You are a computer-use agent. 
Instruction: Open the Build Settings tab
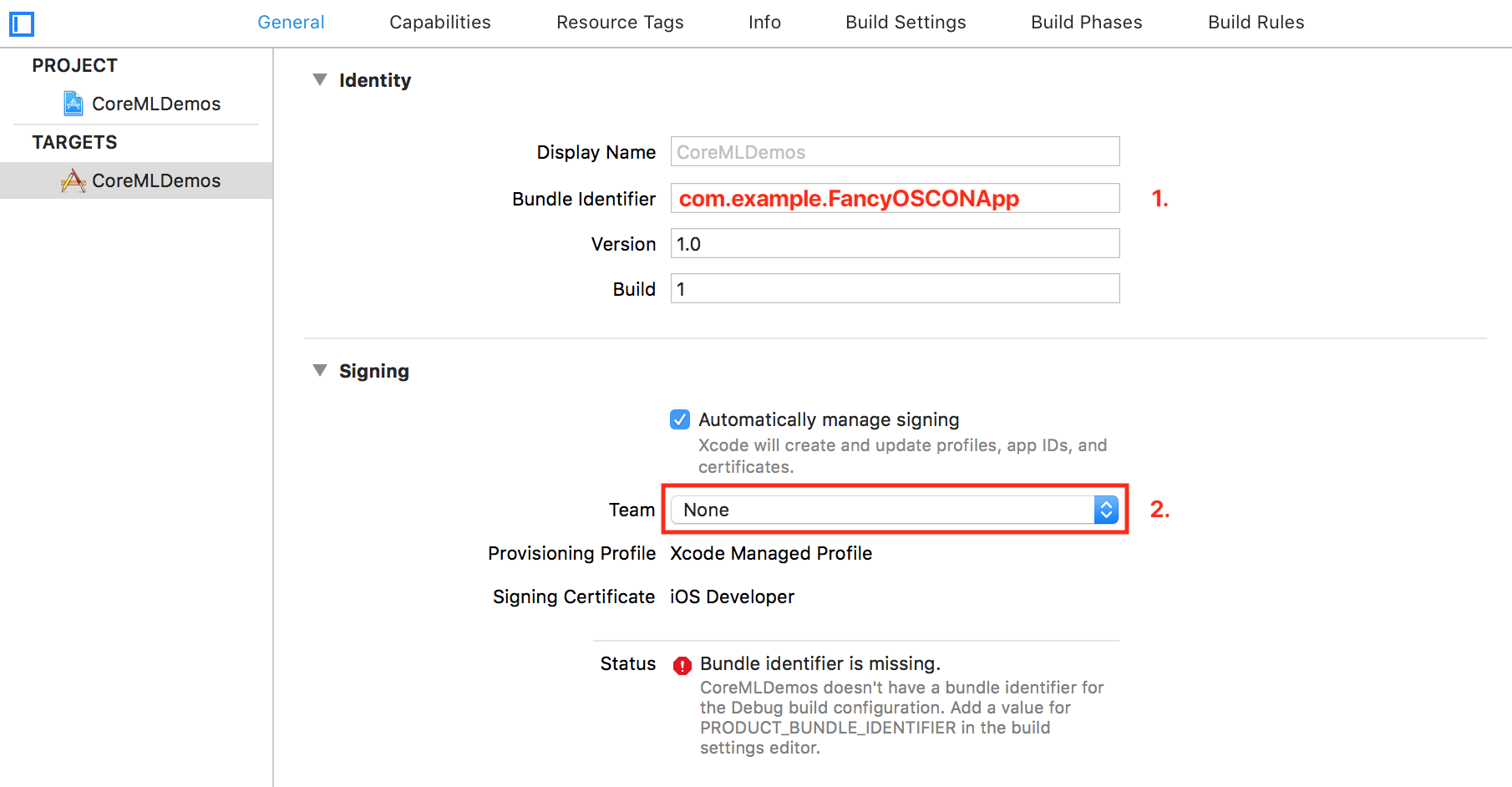pyautogui.click(x=906, y=23)
